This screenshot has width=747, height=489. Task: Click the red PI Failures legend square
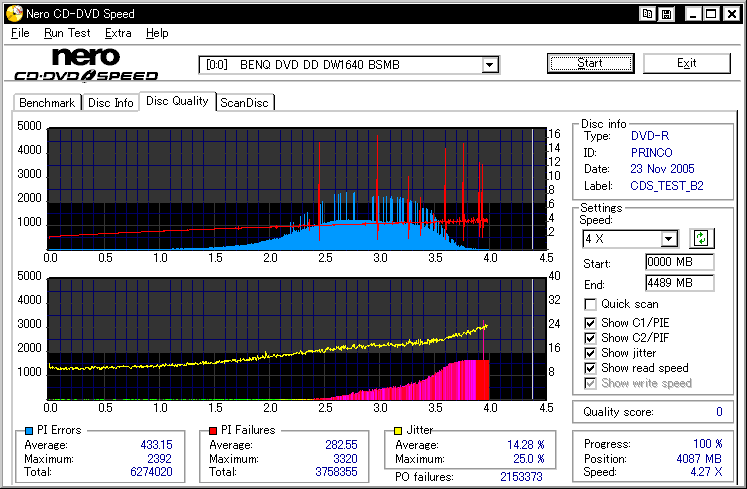point(212,430)
